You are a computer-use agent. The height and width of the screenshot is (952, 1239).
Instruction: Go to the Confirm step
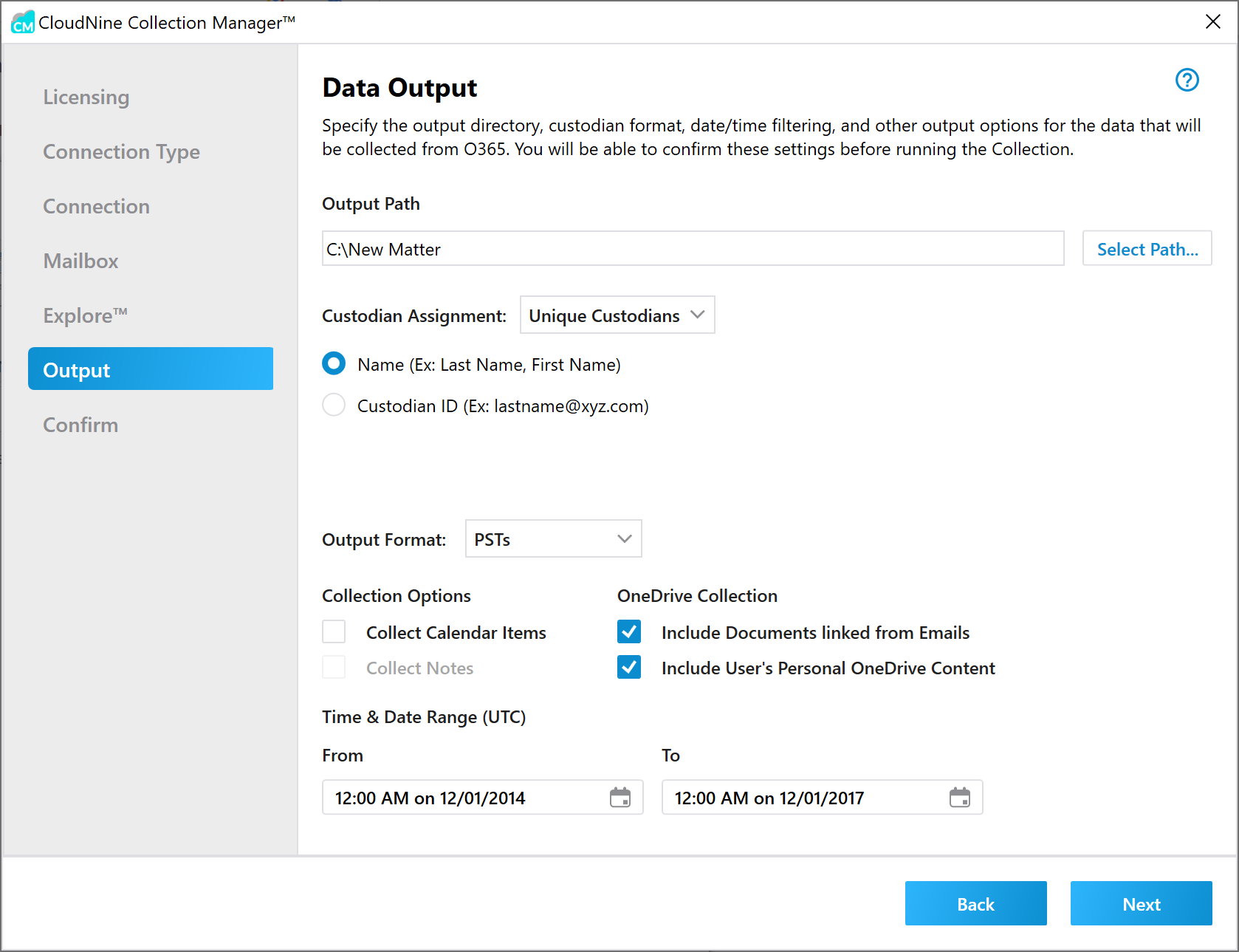click(80, 425)
